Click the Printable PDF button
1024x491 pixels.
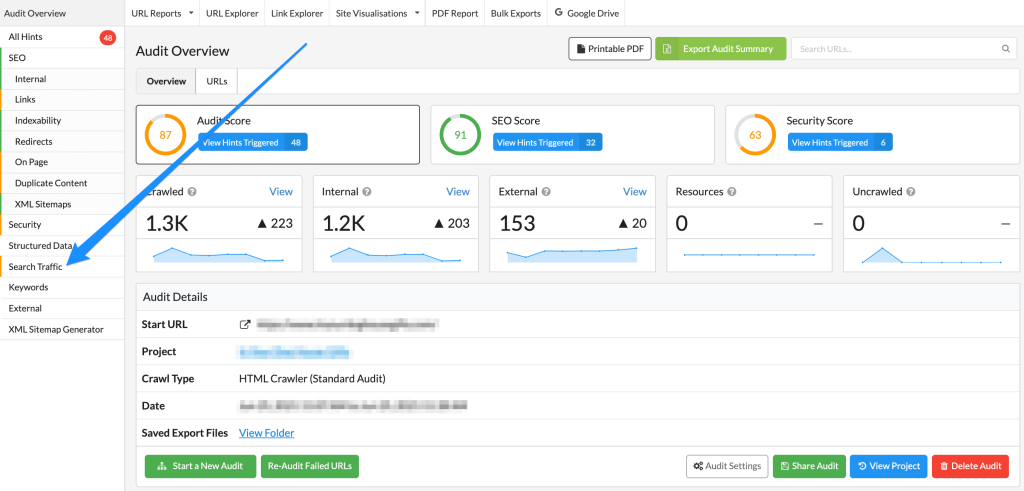(610, 49)
